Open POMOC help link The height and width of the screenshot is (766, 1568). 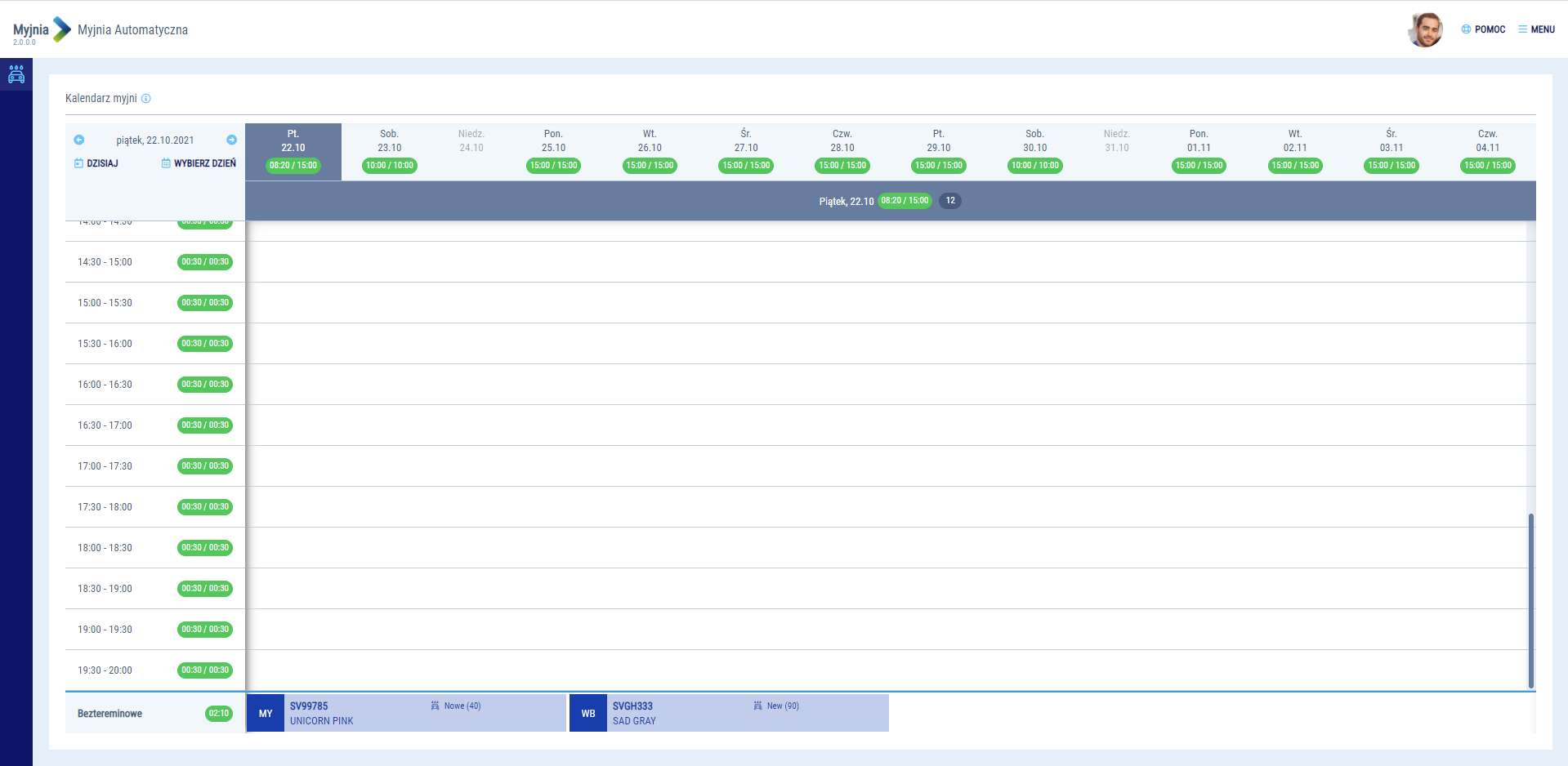(1483, 29)
